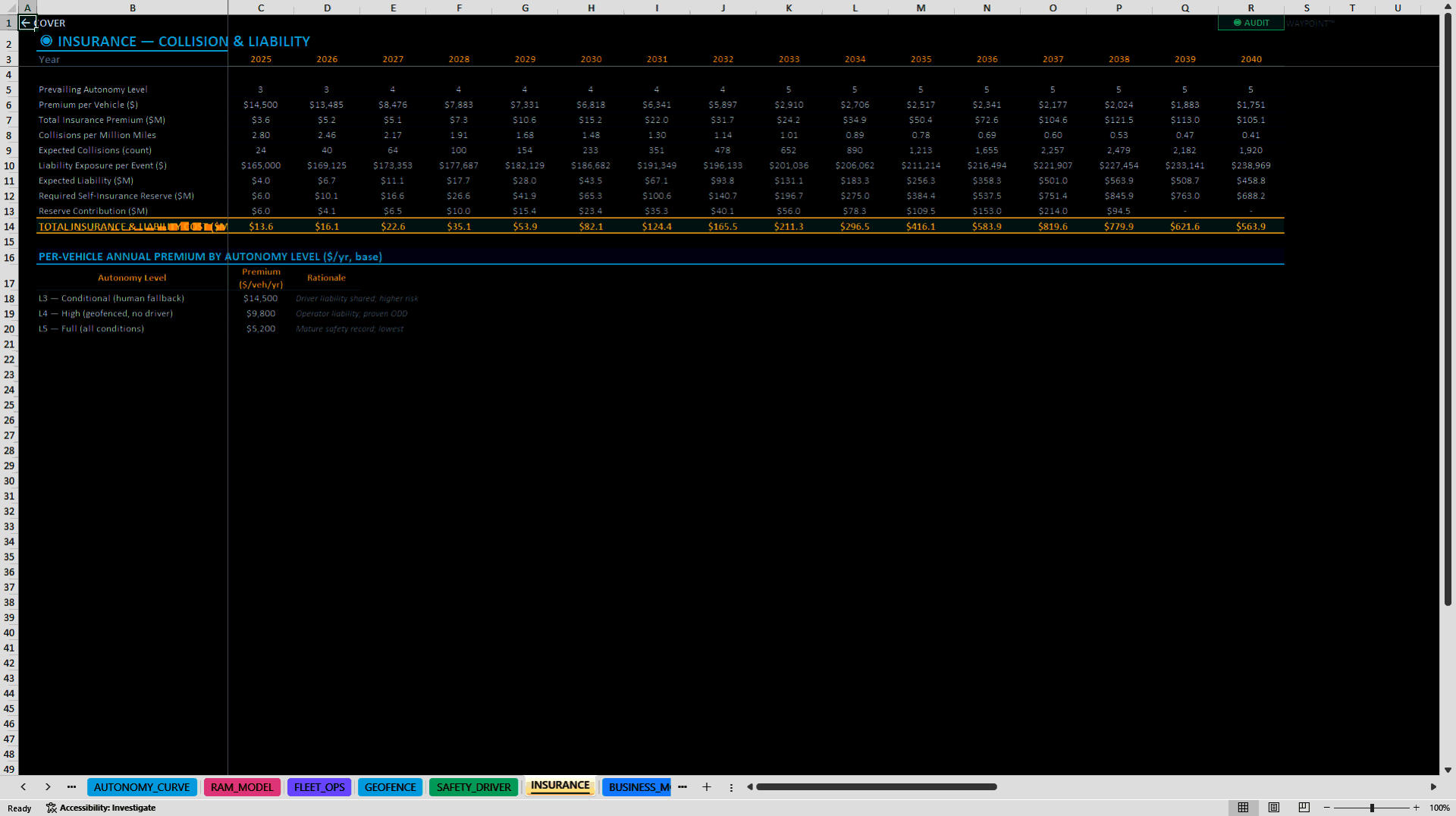This screenshot has width=1456, height=816.
Task: Go to the GEOFENCE sheet tab
Action: 390,787
